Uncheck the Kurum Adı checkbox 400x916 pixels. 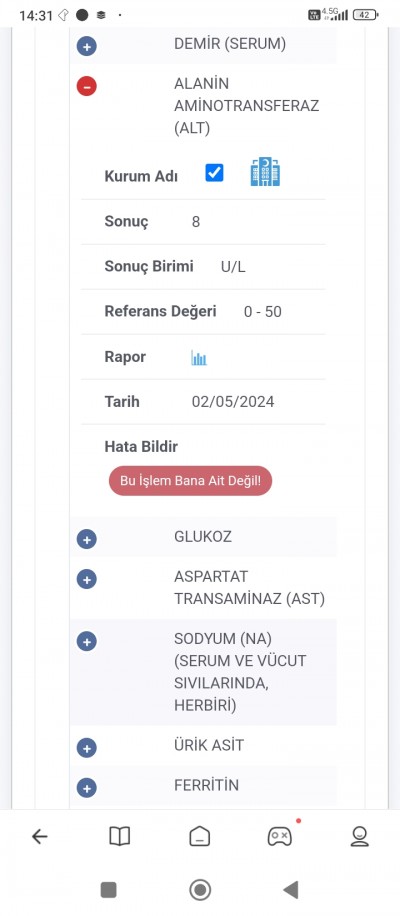pos(214,173)
